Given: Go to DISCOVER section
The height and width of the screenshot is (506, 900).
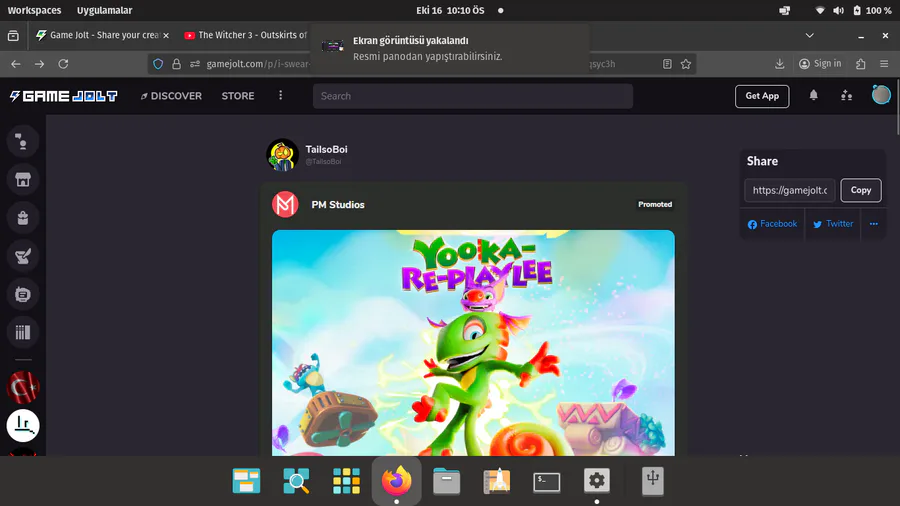Looking at the screenshot, I should [171, 96].
